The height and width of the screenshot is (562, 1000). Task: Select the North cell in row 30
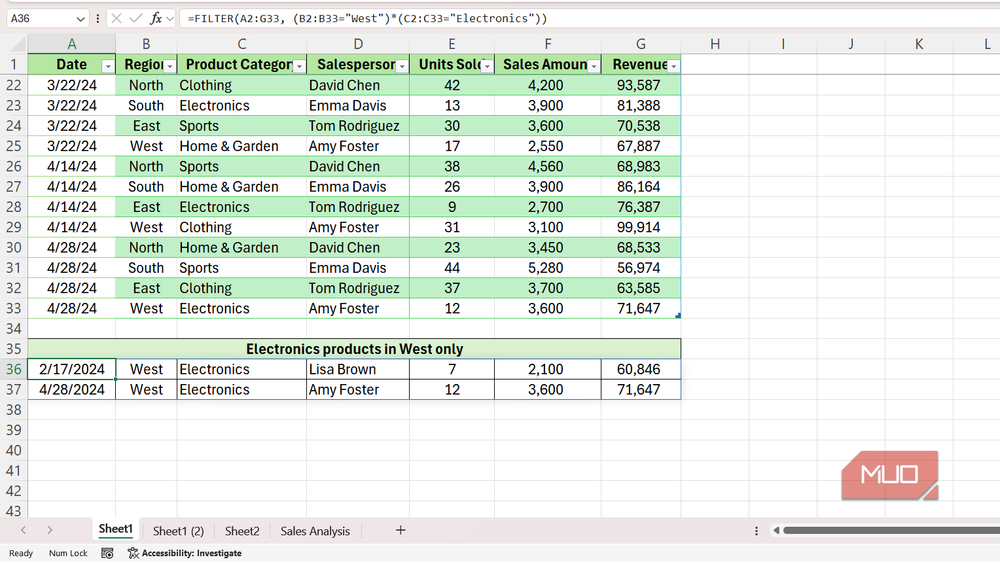(146, 248)
